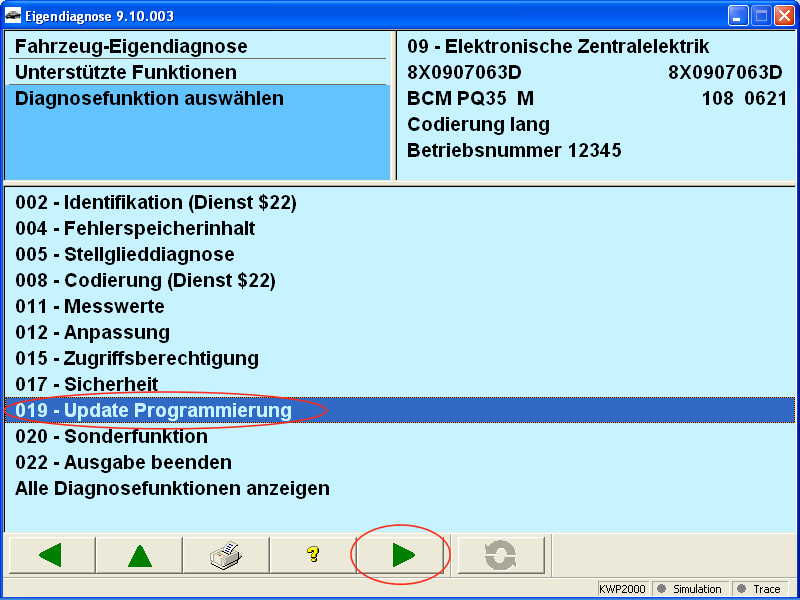
Task: Click the printer icon button
Action: (226, 555)
